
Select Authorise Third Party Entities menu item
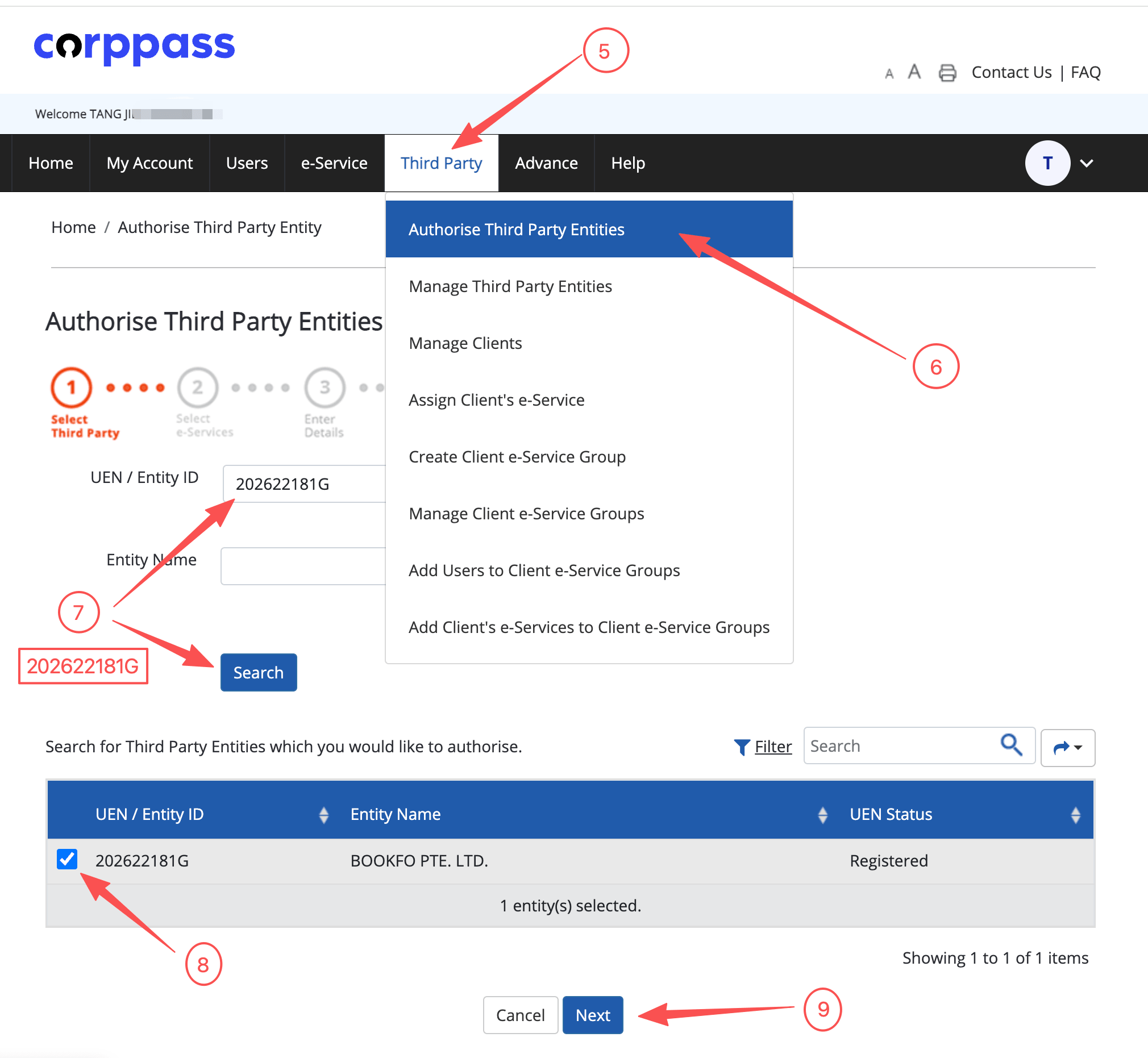click(589, 229)
